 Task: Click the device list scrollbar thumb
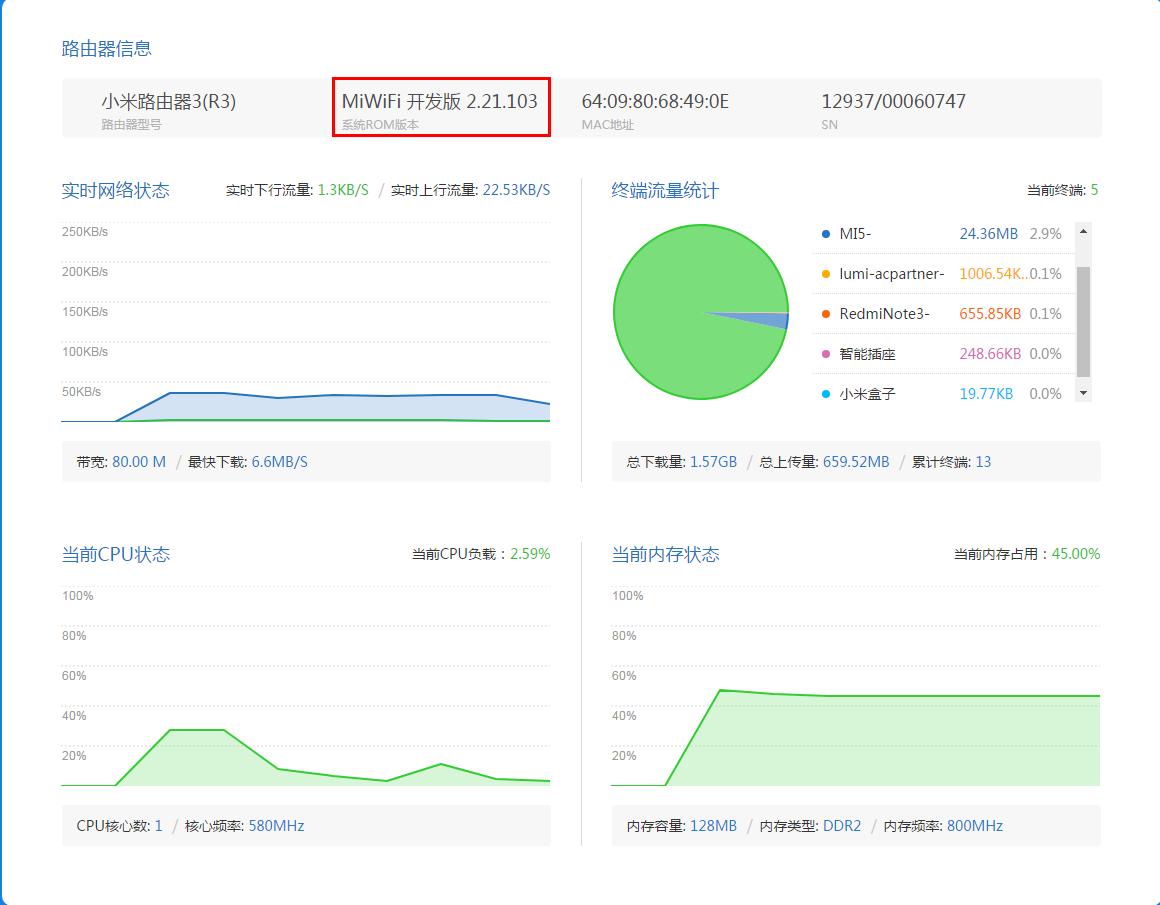coord(1083,322)
